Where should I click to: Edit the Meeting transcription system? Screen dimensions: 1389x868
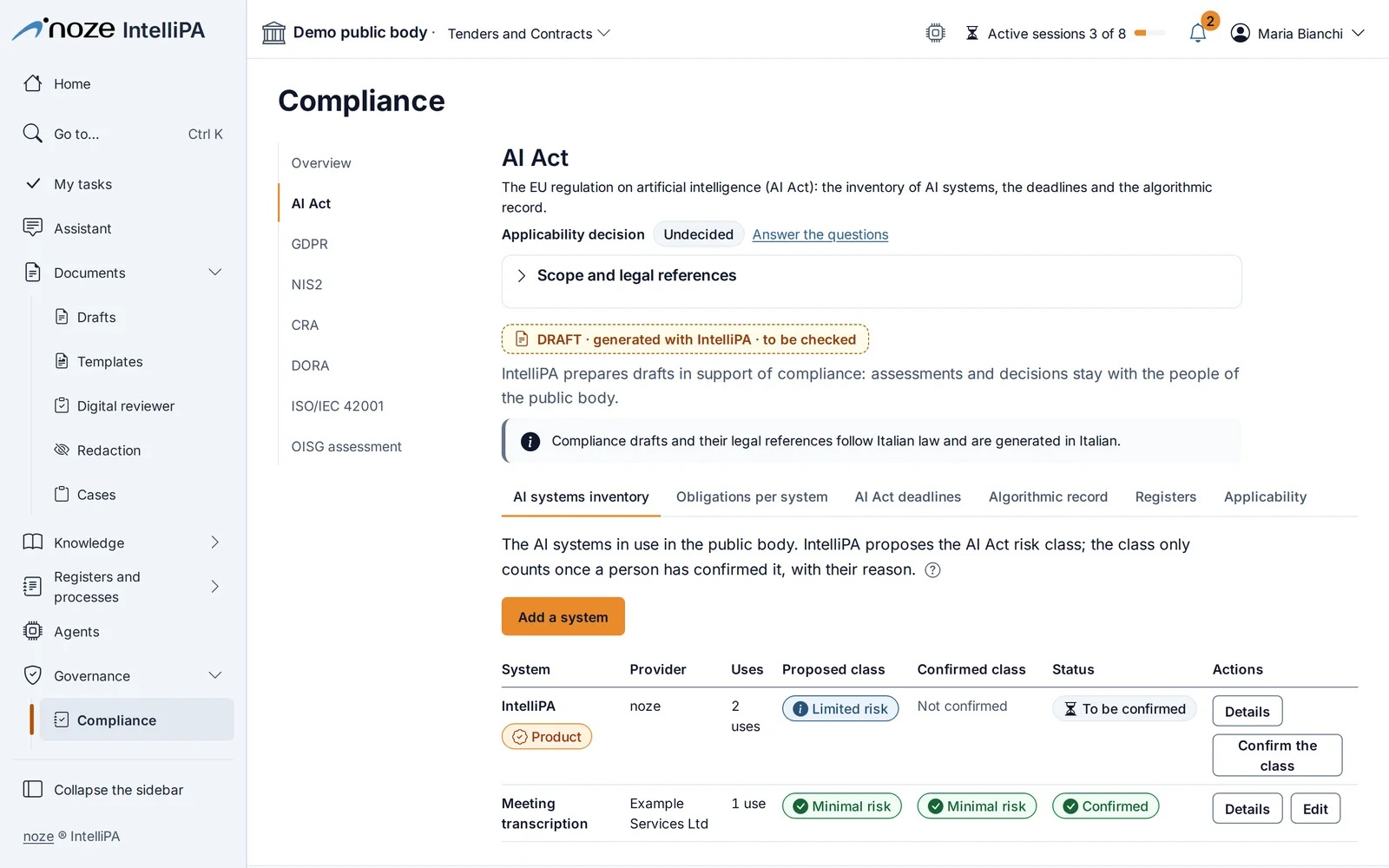pyautogui.click(x=1315, y=808)
